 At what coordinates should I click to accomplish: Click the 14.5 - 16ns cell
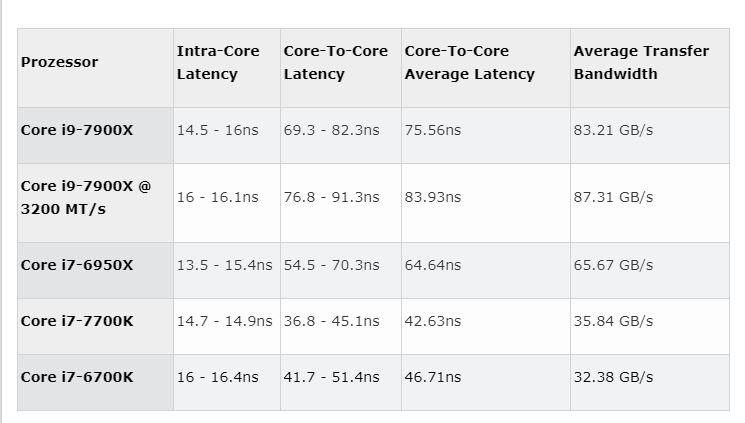(227, 135)
